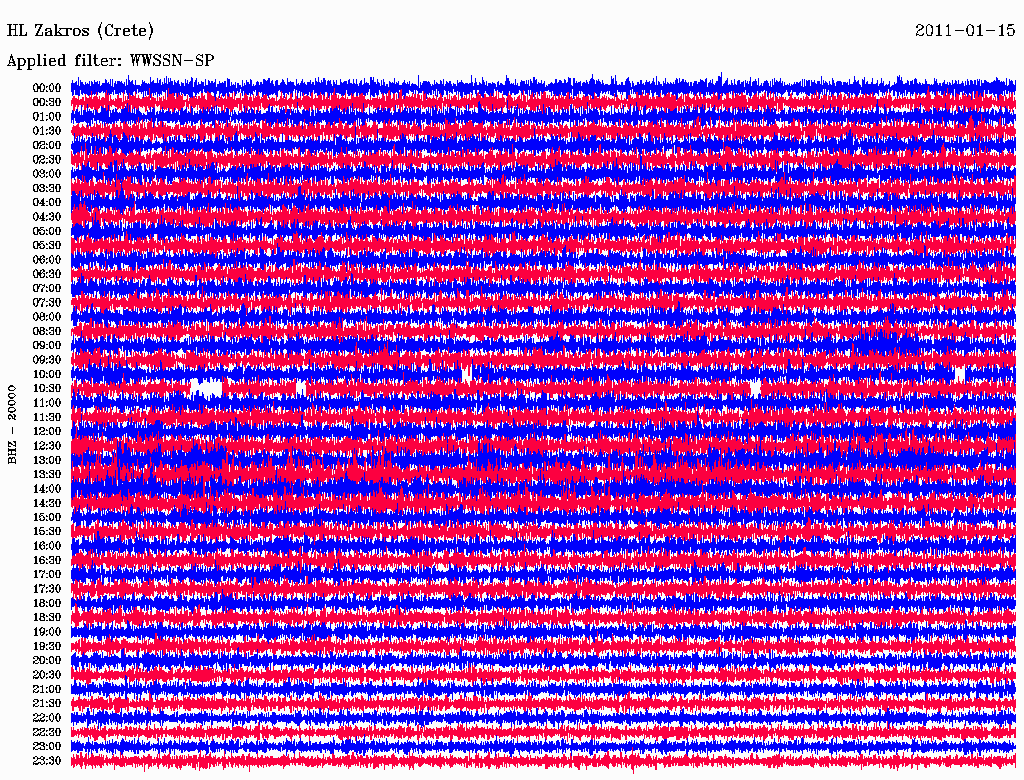Click the vertical 'BHZ - 20000' axis label
This screenshot has height=780, width=1024.
click(x=12, y=425)
